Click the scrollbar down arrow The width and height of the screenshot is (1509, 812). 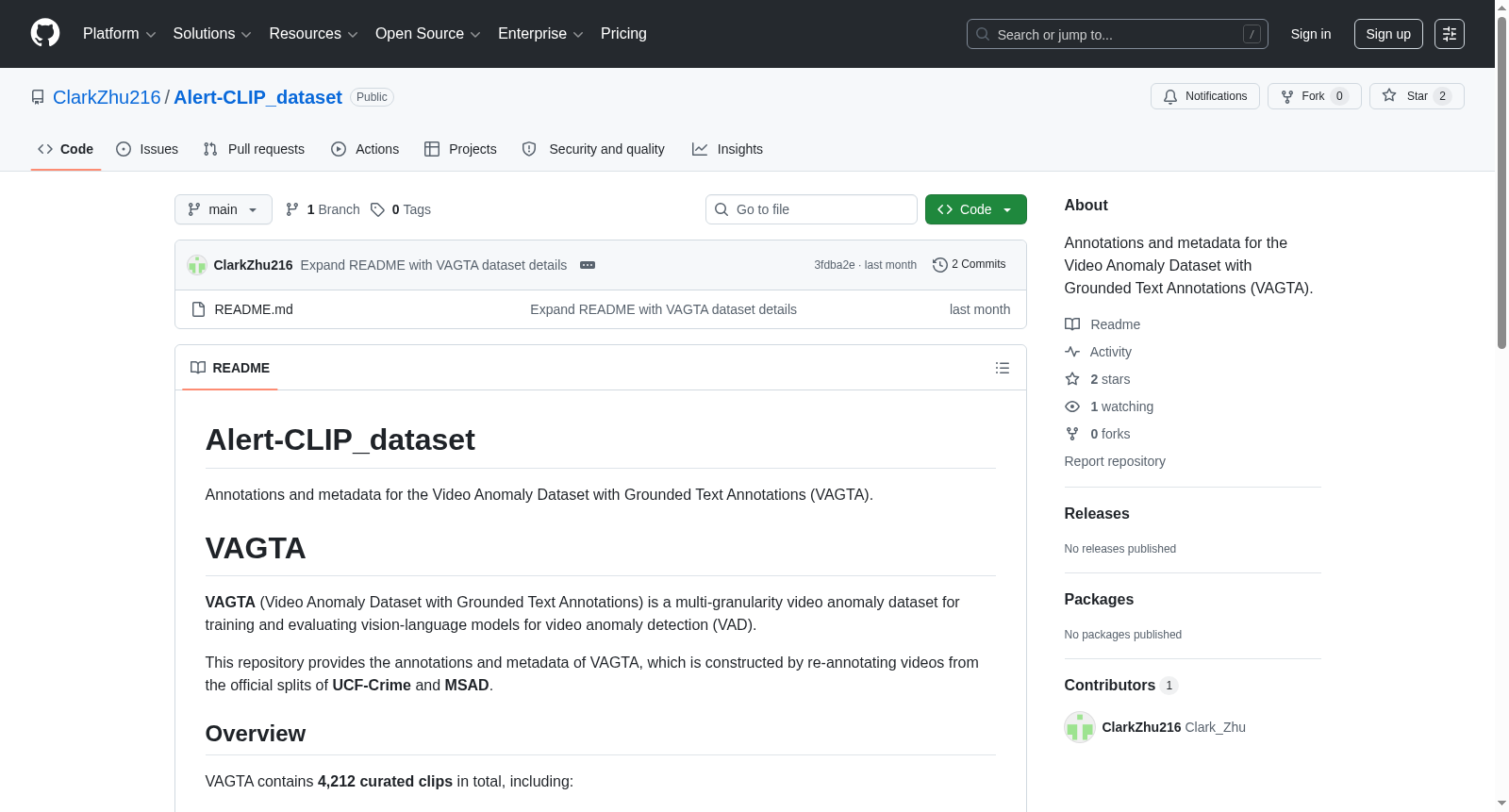tap(1501, 804)
